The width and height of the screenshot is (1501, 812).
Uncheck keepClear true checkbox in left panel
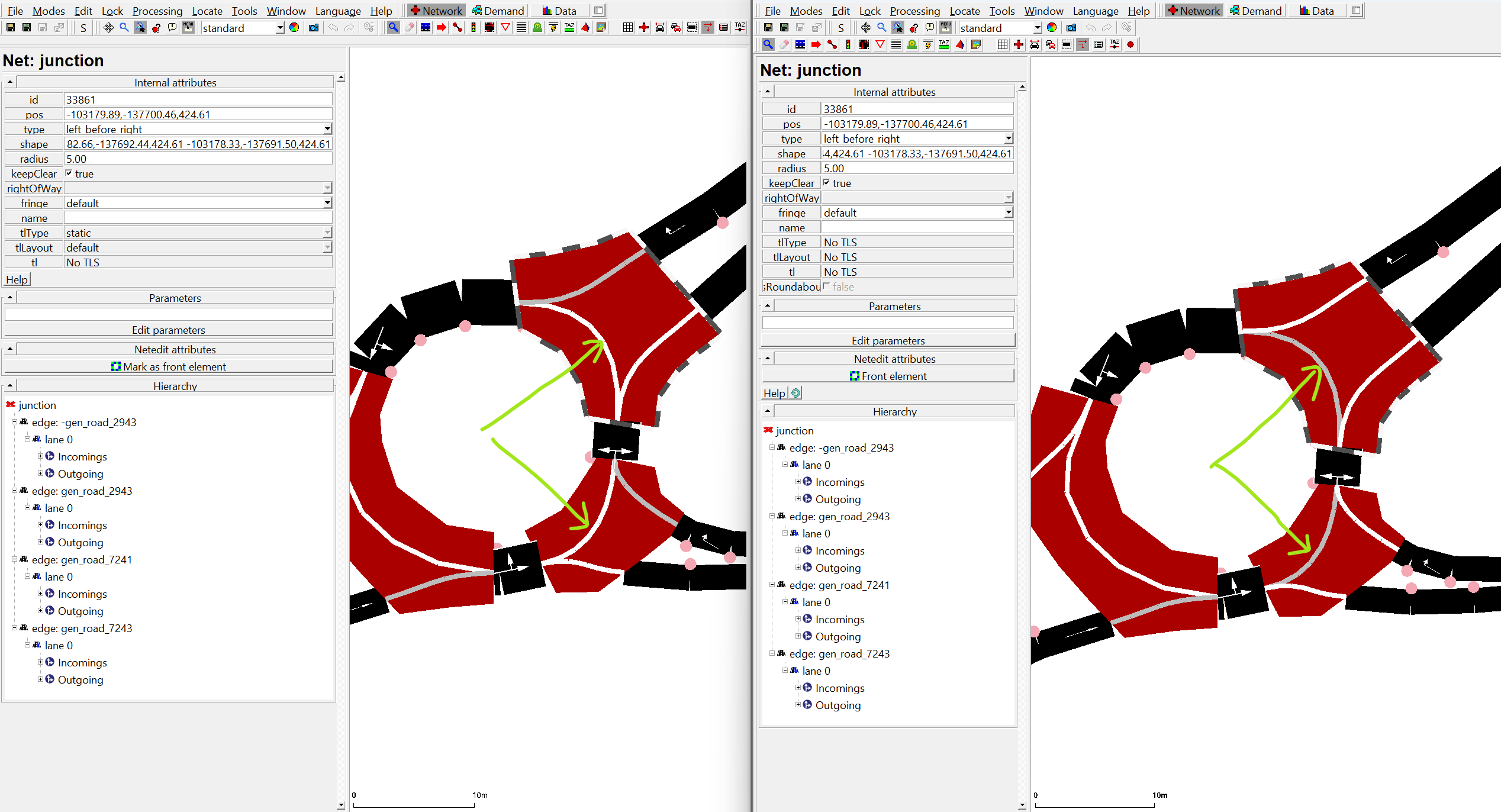69,173
